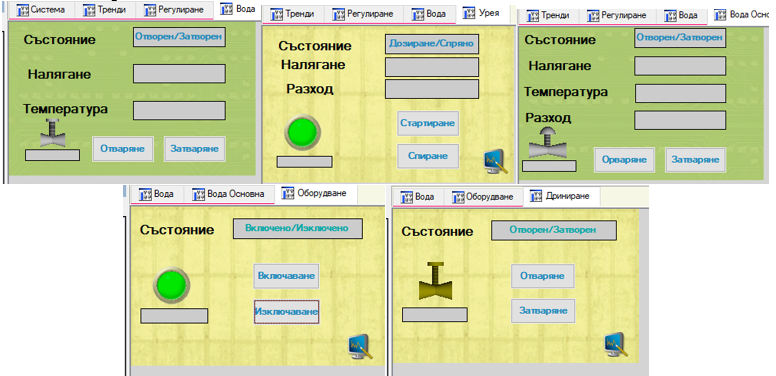Click the Изключване button

click(x=287, y=312)
